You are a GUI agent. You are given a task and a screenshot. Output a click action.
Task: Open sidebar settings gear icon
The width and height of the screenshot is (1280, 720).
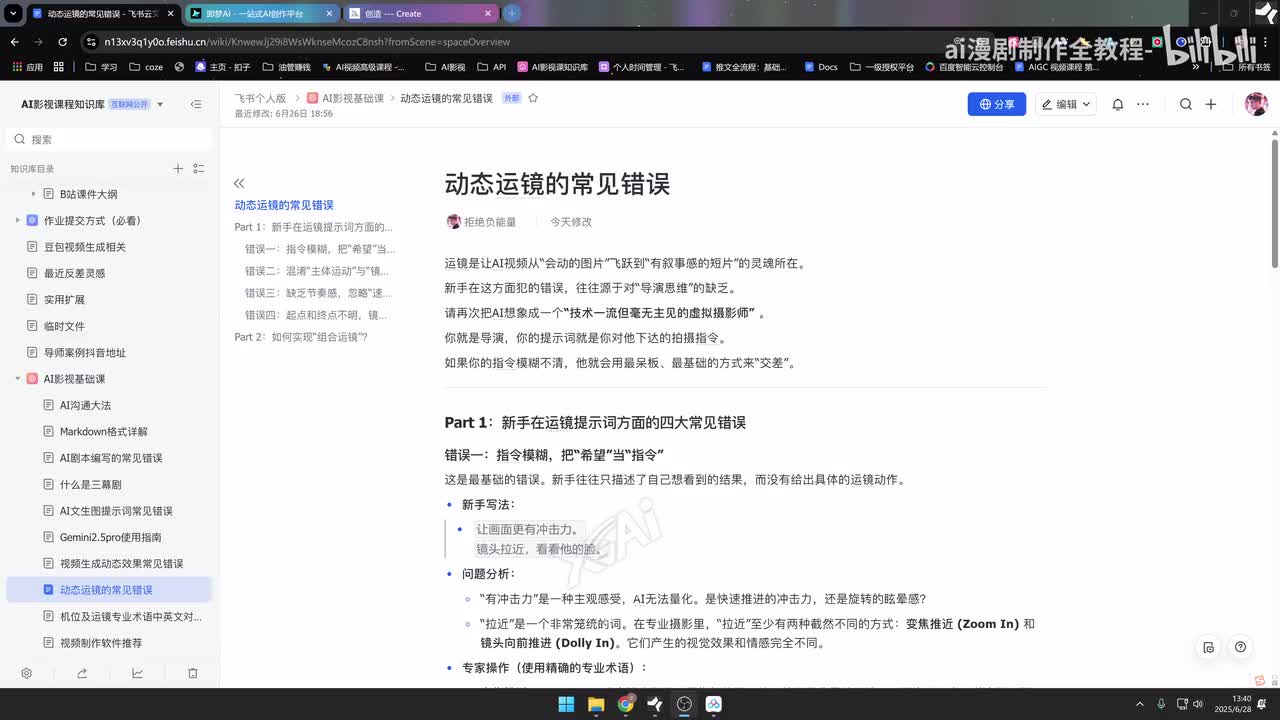[x=27, y=673]
